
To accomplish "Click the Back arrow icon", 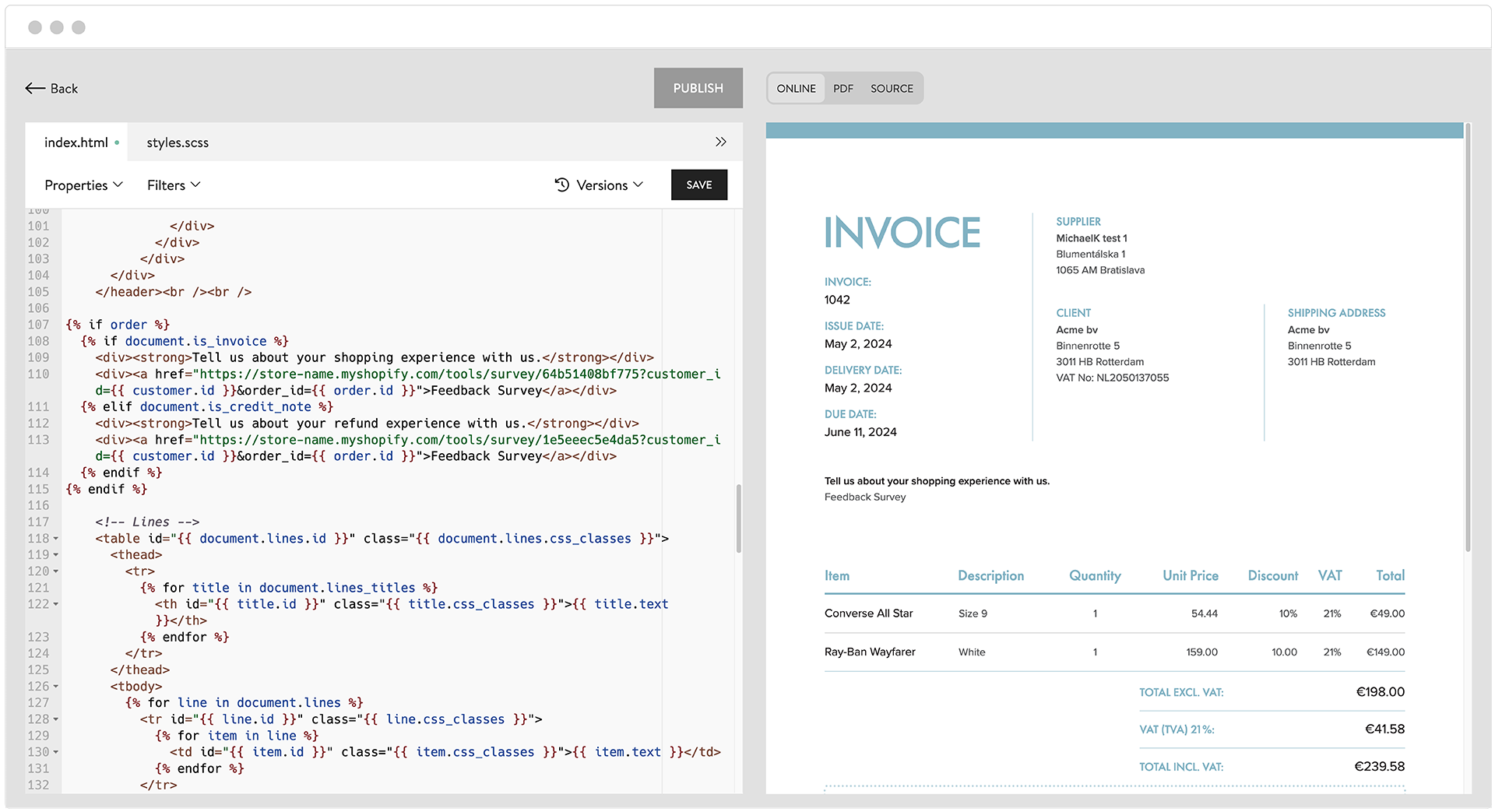I will (33, 89).
